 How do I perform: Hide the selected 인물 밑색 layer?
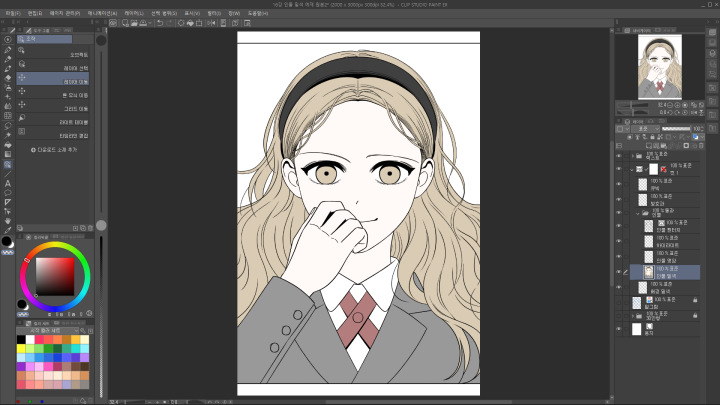tap(619, 272)
